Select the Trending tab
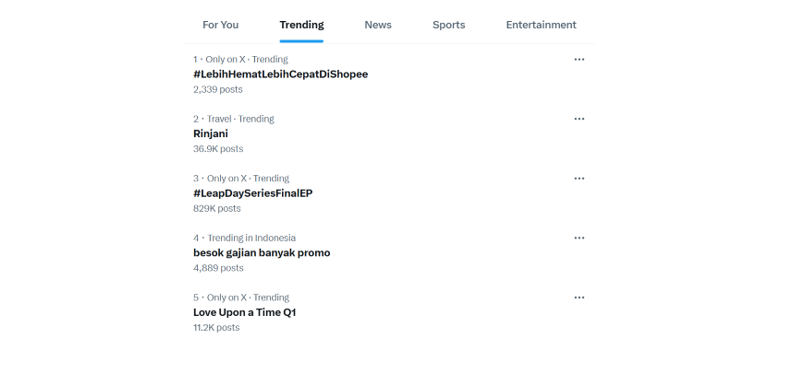Viewport: 787px width, 366px height. (x=302, y=25)
